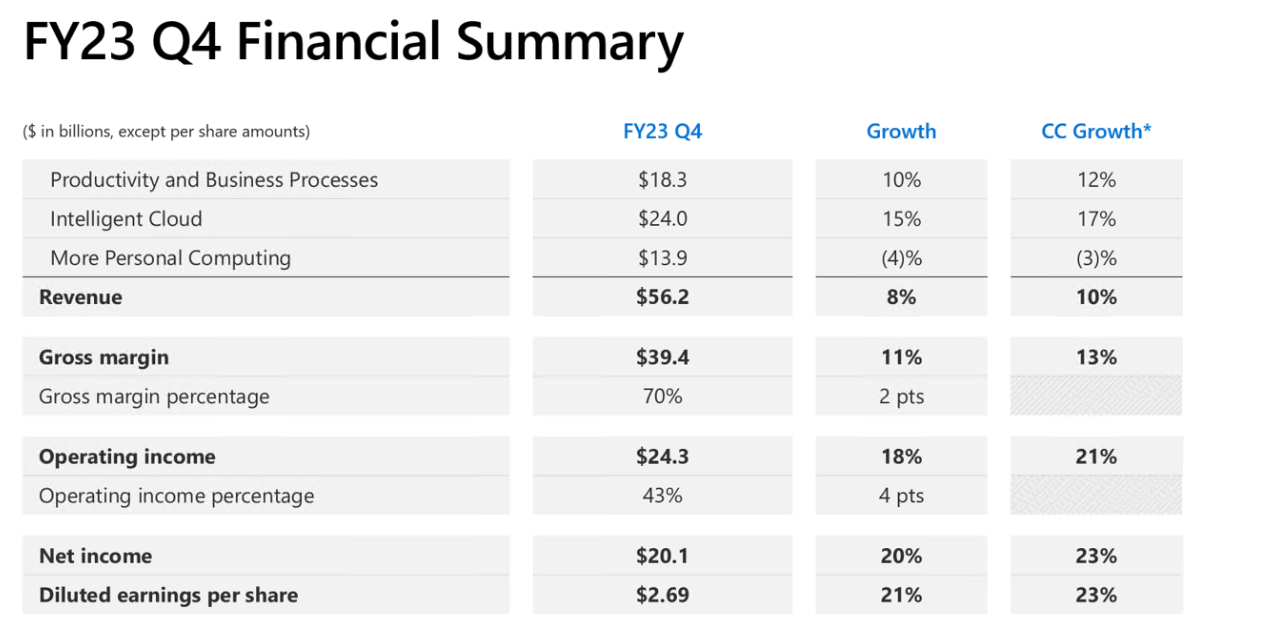Click the Gross margin percentage label

coord(154,397)
